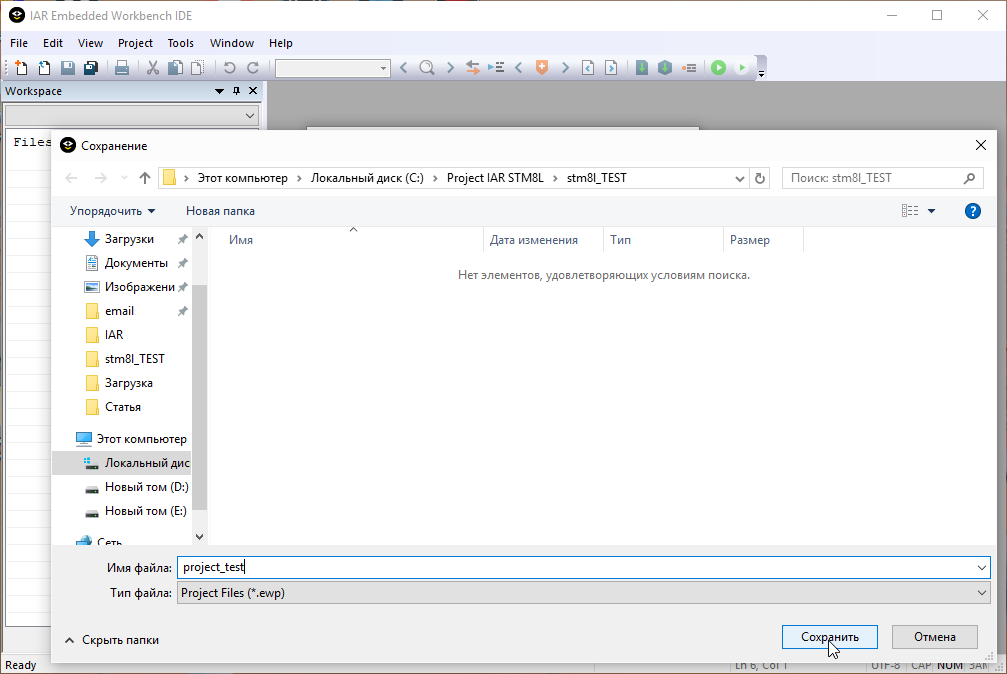Click Сохранить button
The height and width of the screenshot is (674, 1007).
830,637
